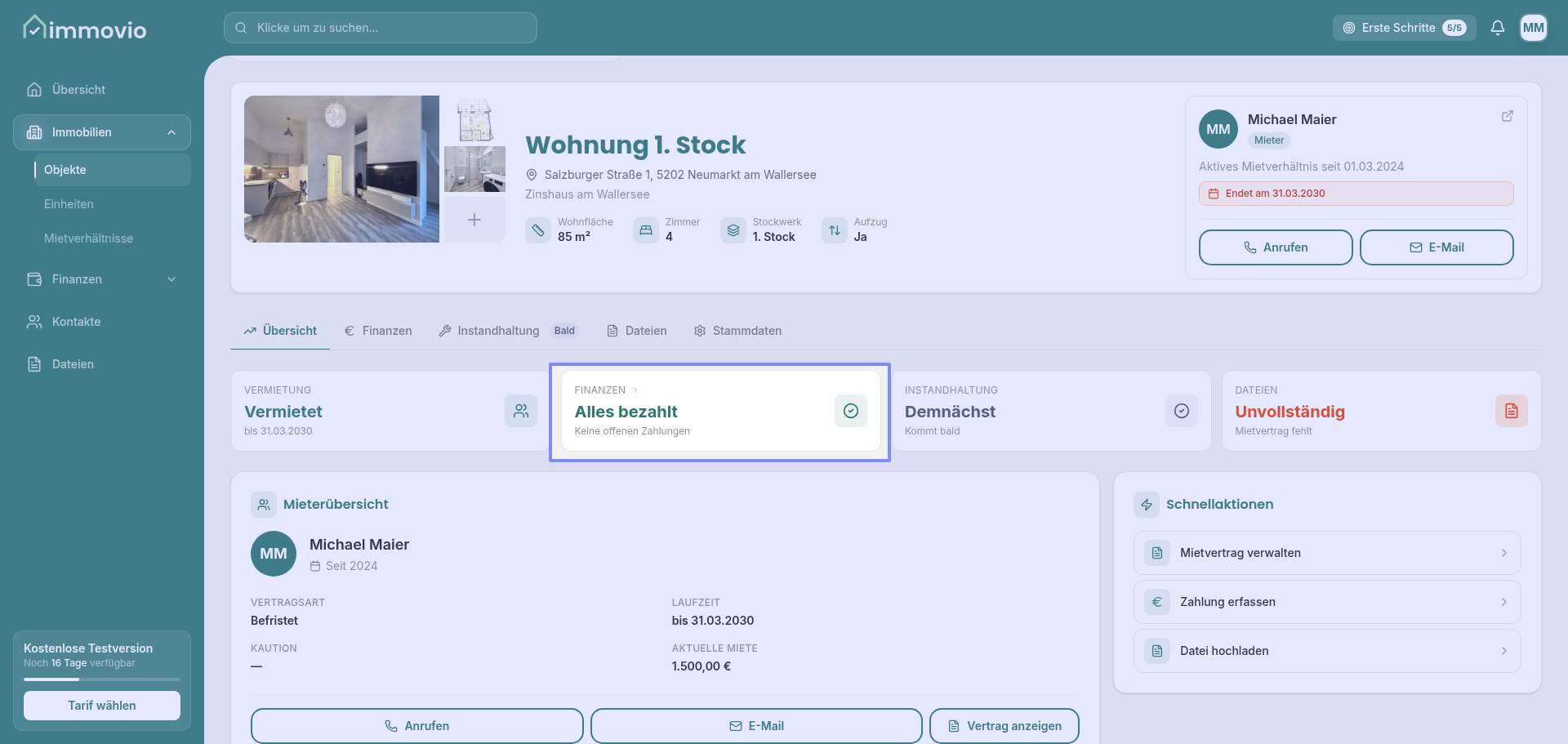Click the Vermietet tenants icon
1568x744 pixels.
coord(520,411)
